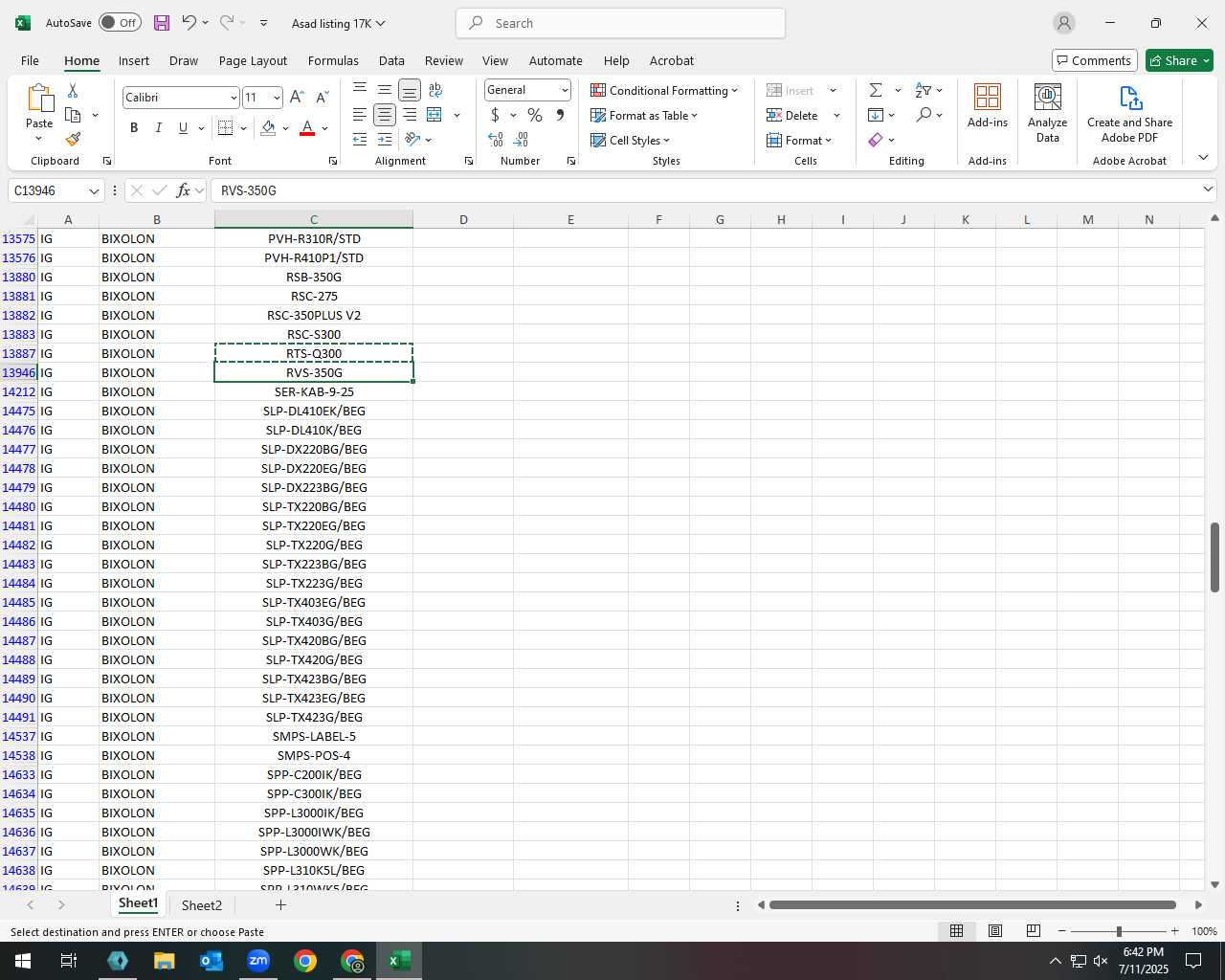
Task: Launch Analyze Data
Action: click(x=1048, y=112)
